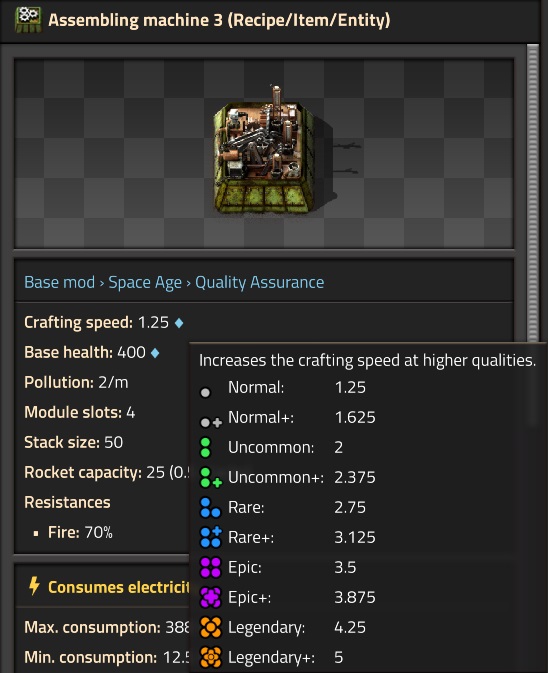Image resolution: width=548 pixels, height=673 pixels.
Task: Click the Uncommon green quality icon
Action: 206,448
